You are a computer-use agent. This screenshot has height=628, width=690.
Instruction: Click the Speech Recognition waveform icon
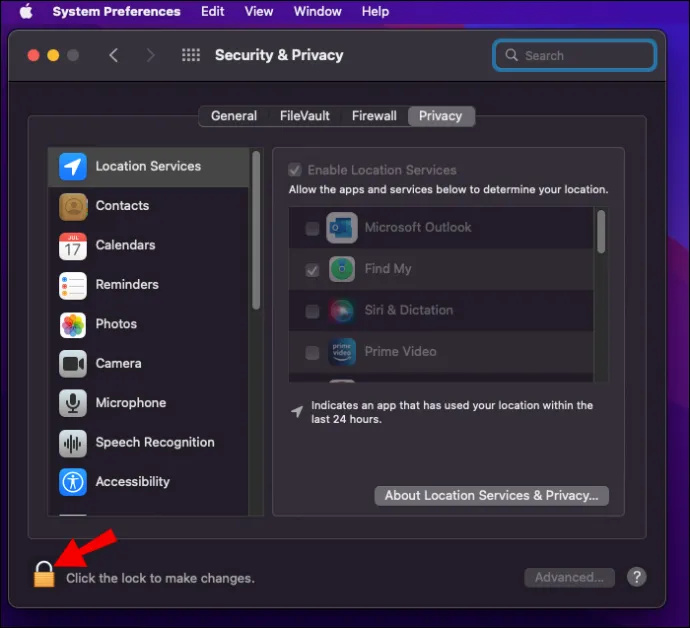[x=73, y=443]
